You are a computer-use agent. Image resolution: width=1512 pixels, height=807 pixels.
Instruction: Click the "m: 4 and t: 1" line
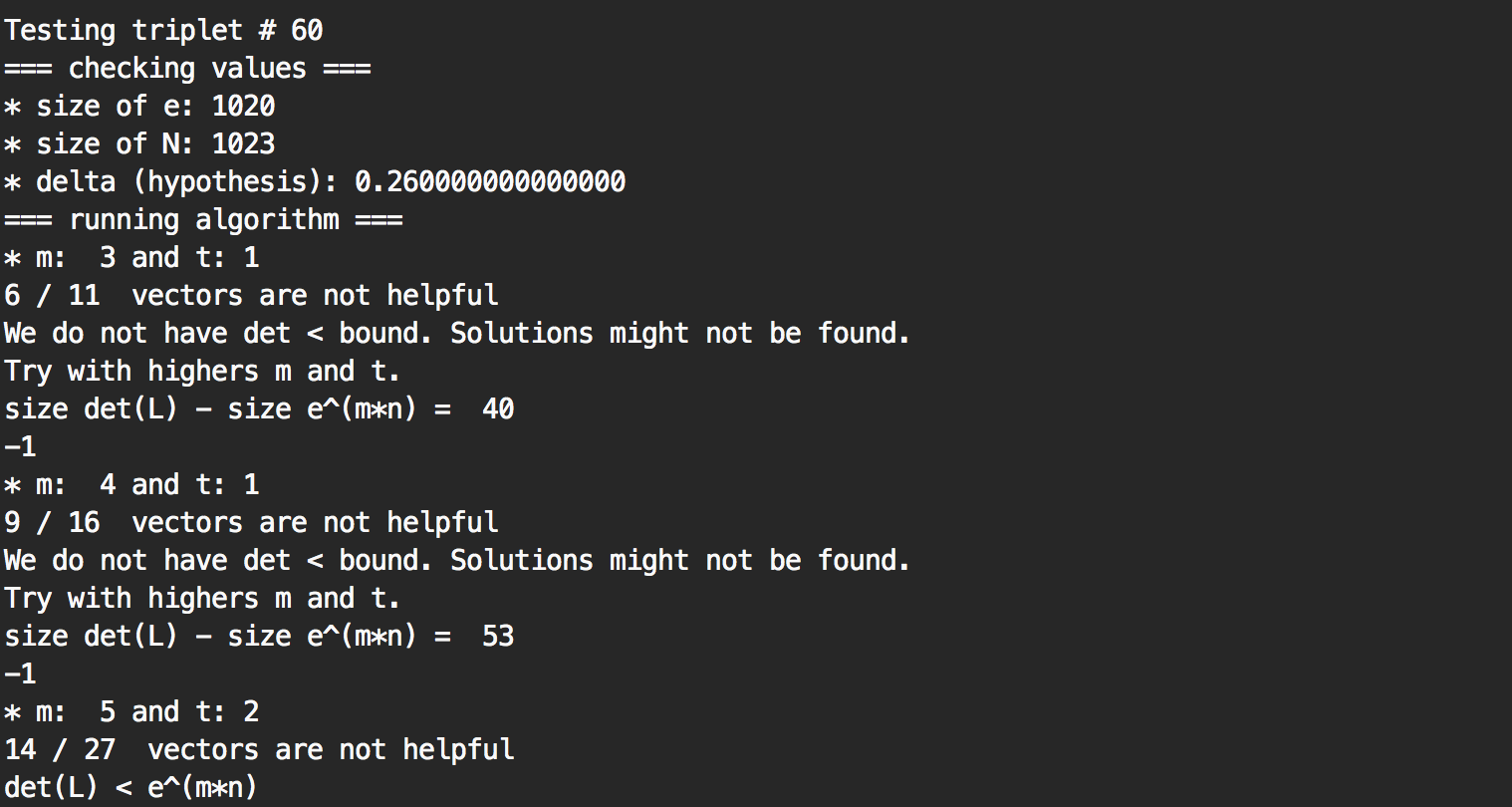tap(131, 484)
